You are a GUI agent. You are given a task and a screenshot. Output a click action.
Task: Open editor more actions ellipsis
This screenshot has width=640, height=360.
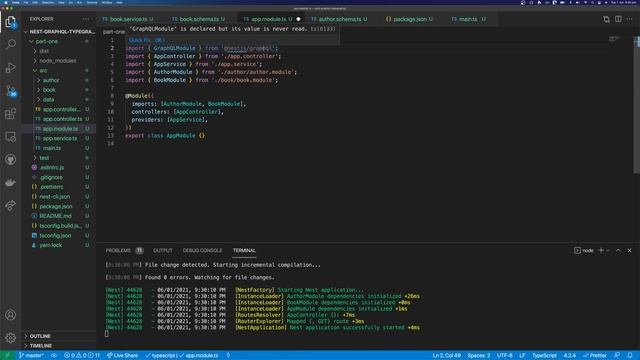629,19
